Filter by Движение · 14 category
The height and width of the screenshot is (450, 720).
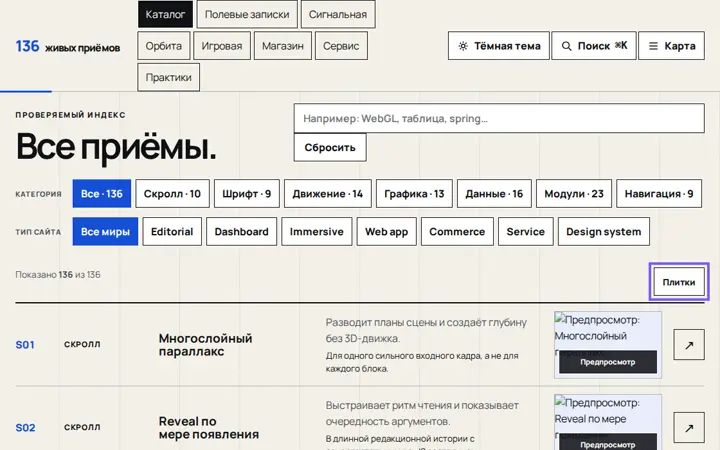coord(327,193)
